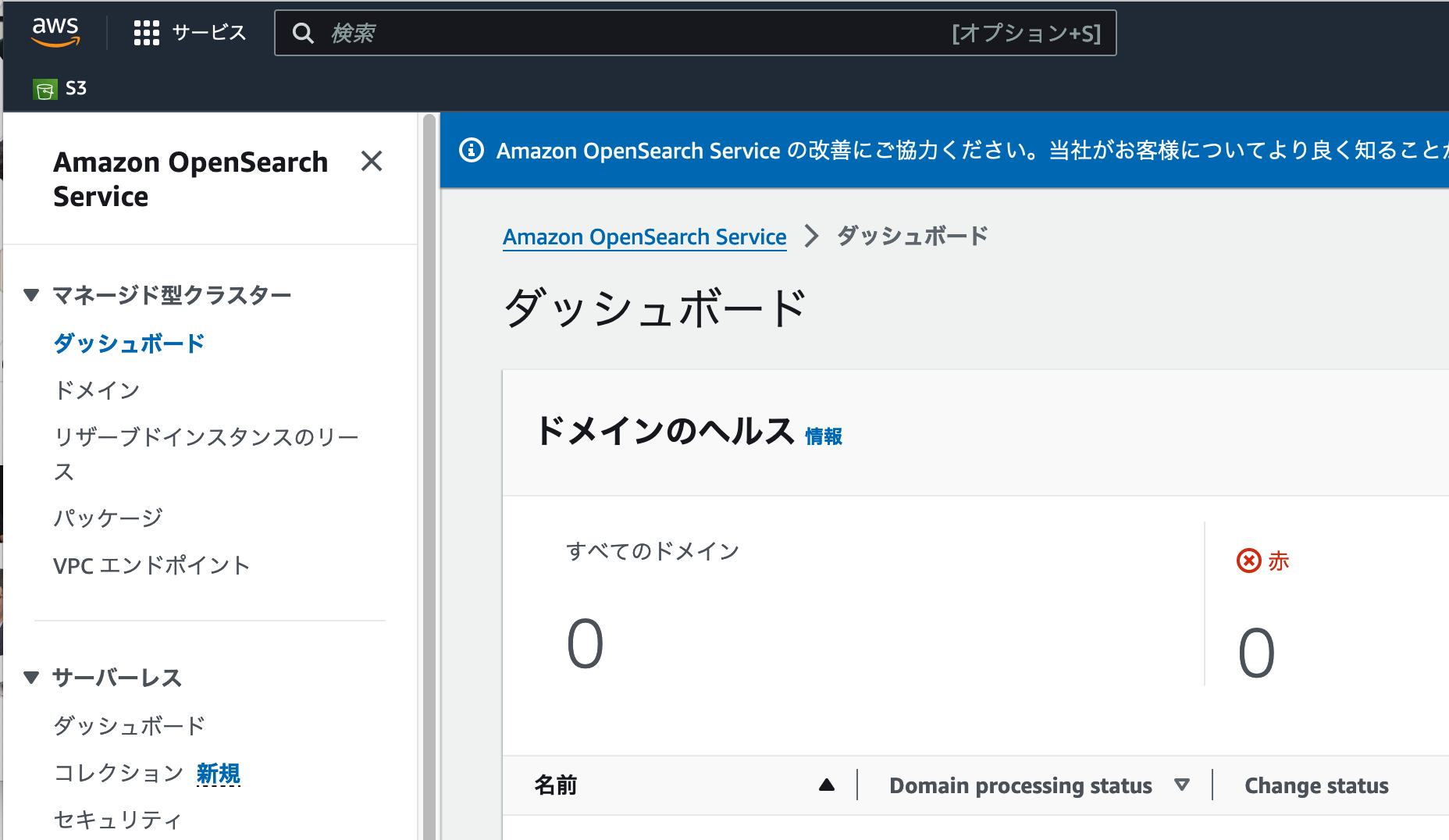This screenshot has height=840, width=1449.
Task: Collapse the マネージド型クラスター section
Action: [32, 294]
